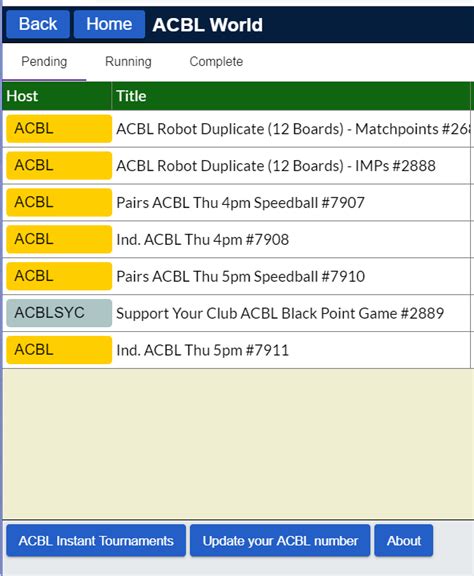The image size is (474, 576).
Task: Open Pairs ACBL Thu 5pm Speedball #7910
Action: pyautogui.click(x=237, y=276)
